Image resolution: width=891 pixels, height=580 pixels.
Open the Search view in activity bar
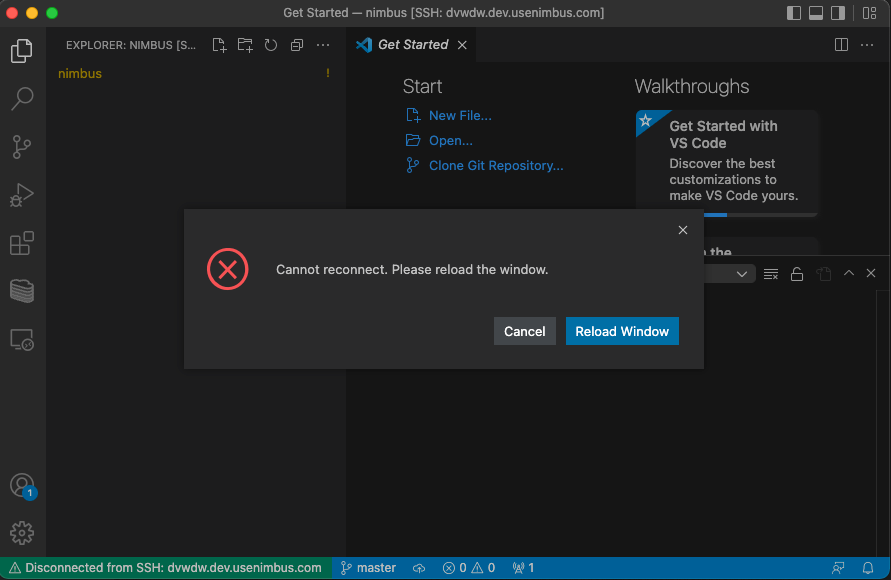22,99
